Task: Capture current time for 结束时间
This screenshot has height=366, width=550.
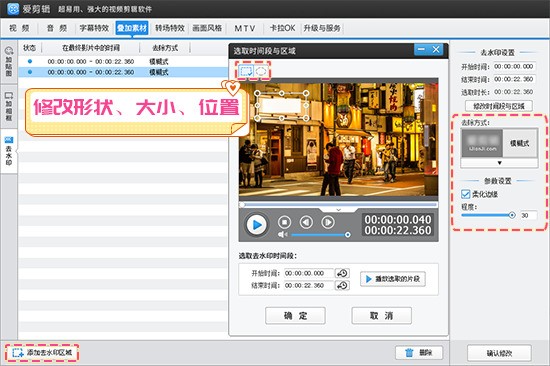Action: (x=342, y=286)
